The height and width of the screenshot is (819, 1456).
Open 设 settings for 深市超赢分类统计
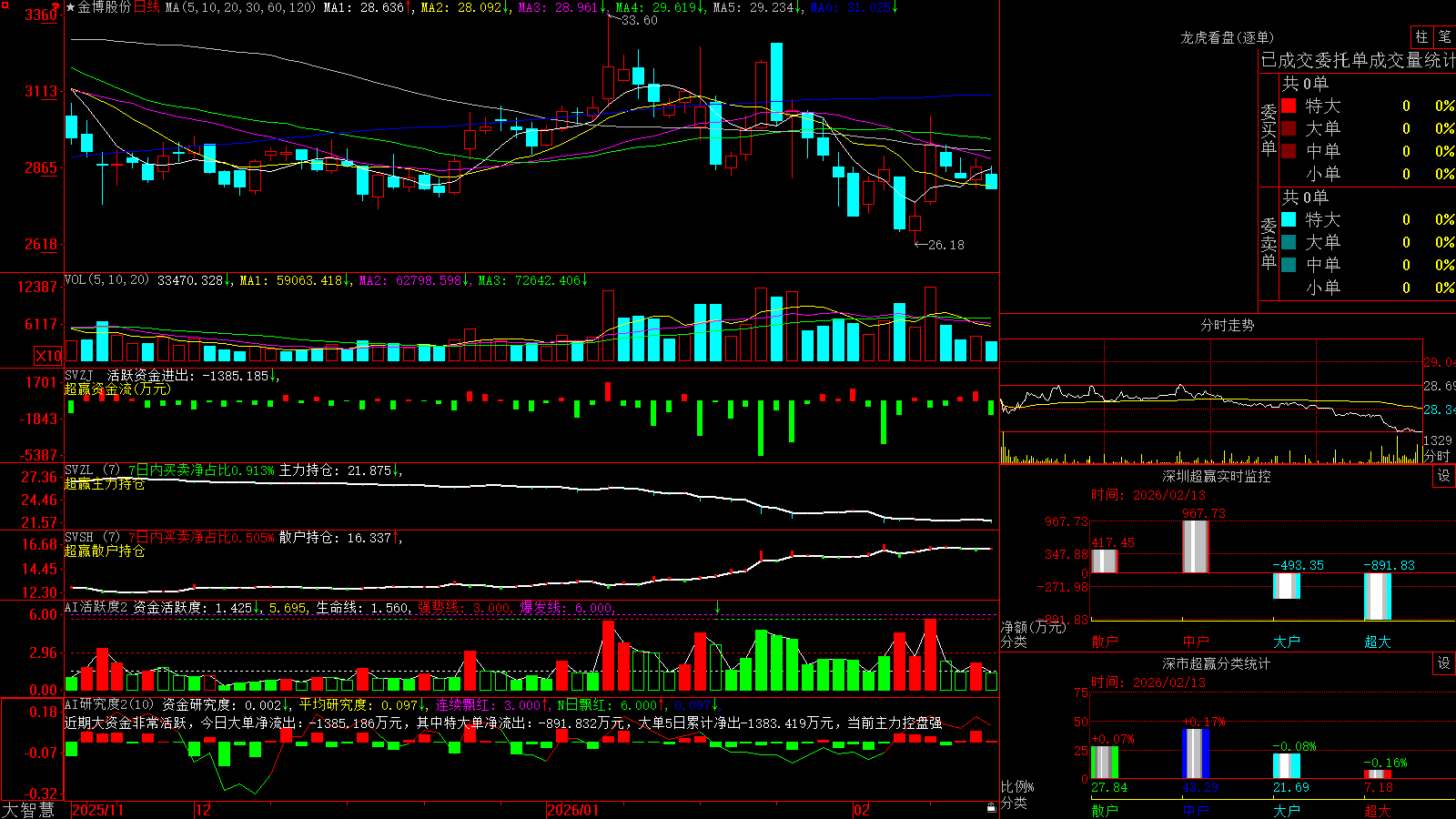point(1444,663)
